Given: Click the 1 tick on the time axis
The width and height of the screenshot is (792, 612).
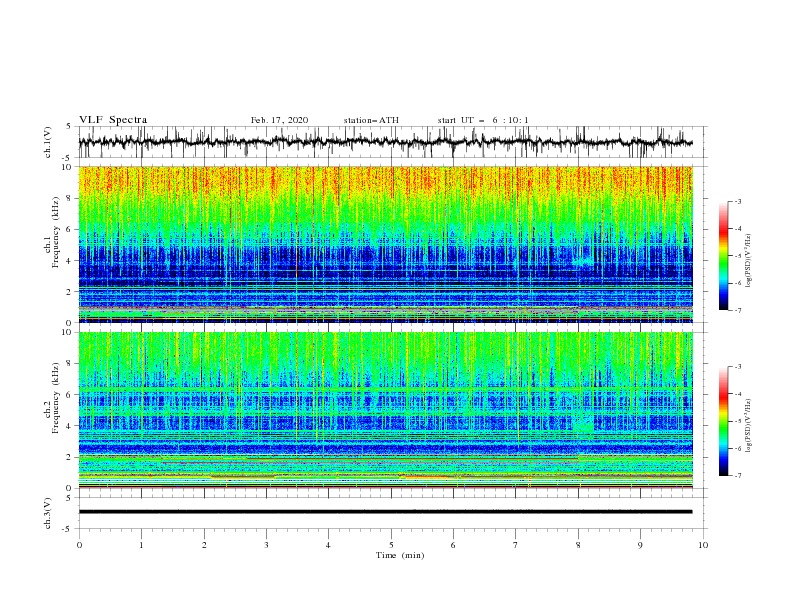Looking at the screenshot, I should click(x=141, y=545).
